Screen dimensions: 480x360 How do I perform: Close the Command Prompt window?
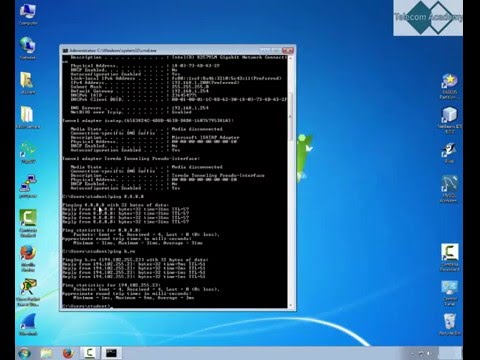tap(288, 50)
